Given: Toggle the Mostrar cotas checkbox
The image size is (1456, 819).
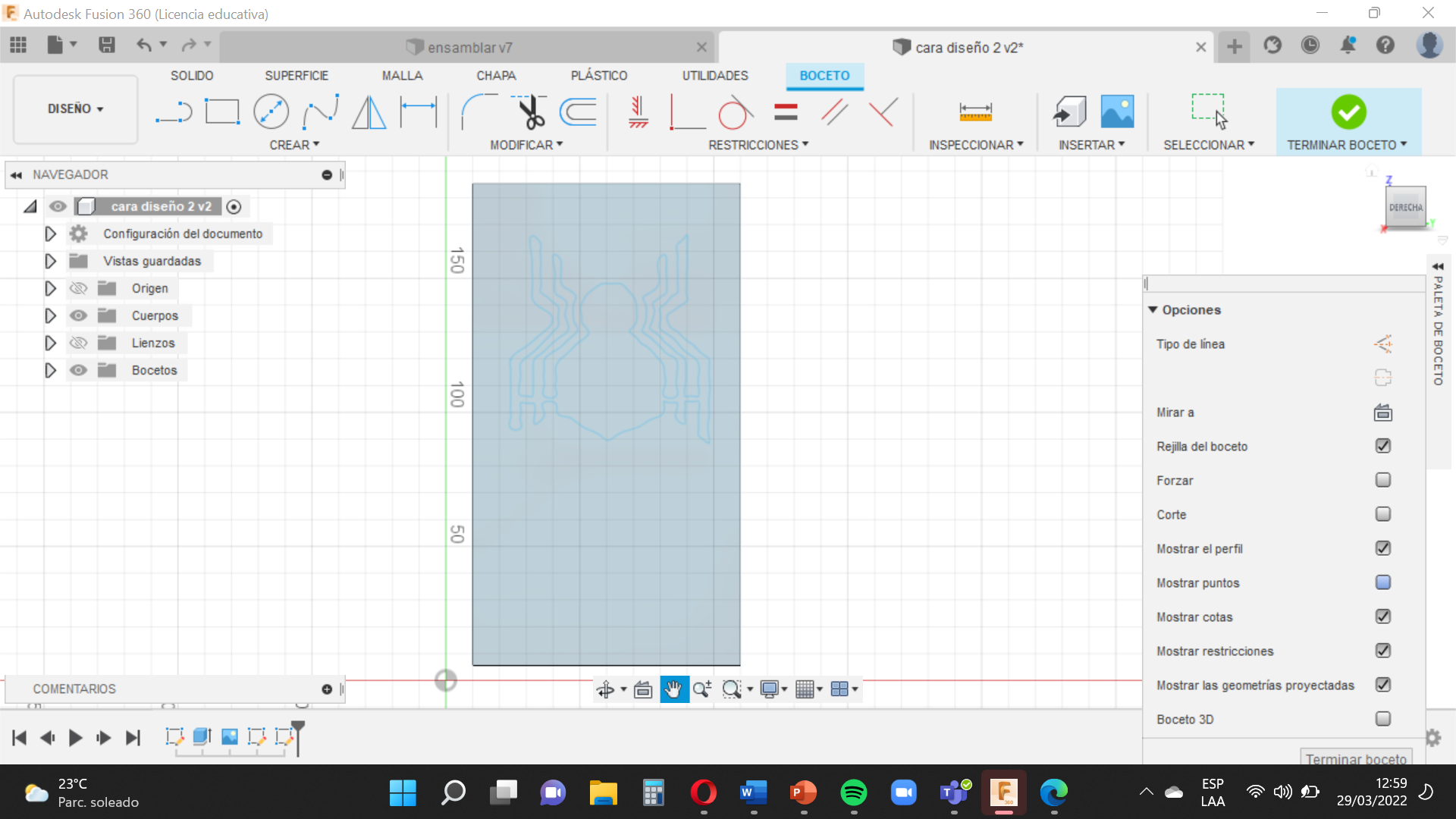Looking at the screenshot, I should pos(1382,617).
